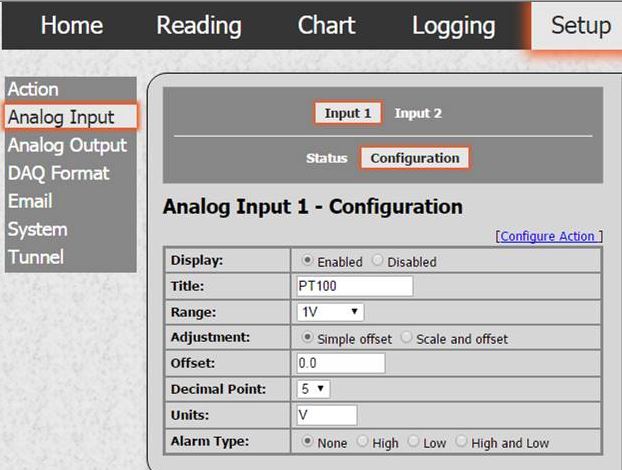This screenshot has height=470, width=622.
Task: Open the Range dropdown
Action: [x=331, y=312]
